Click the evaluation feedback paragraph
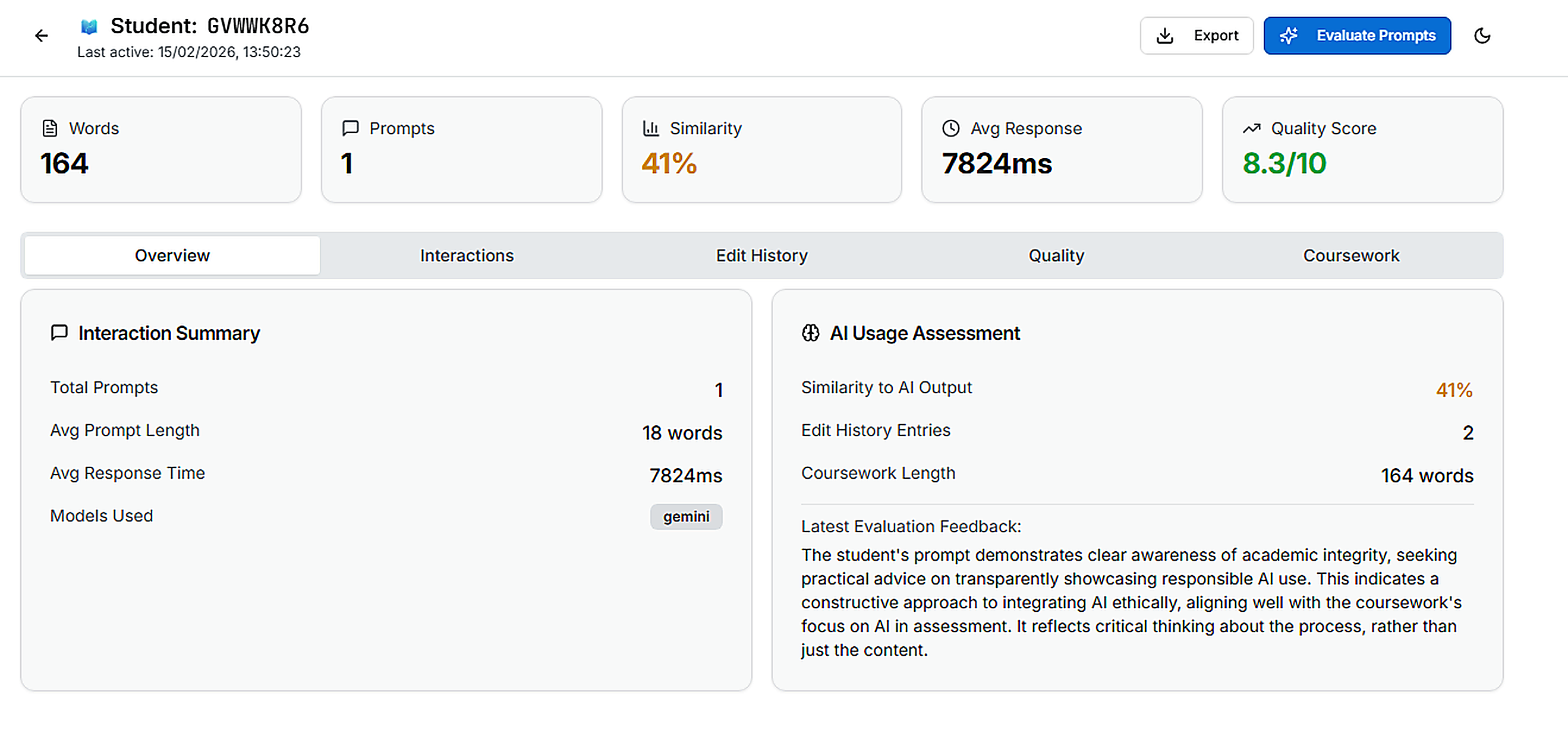1568x752 pixels. pos(1132,602)
